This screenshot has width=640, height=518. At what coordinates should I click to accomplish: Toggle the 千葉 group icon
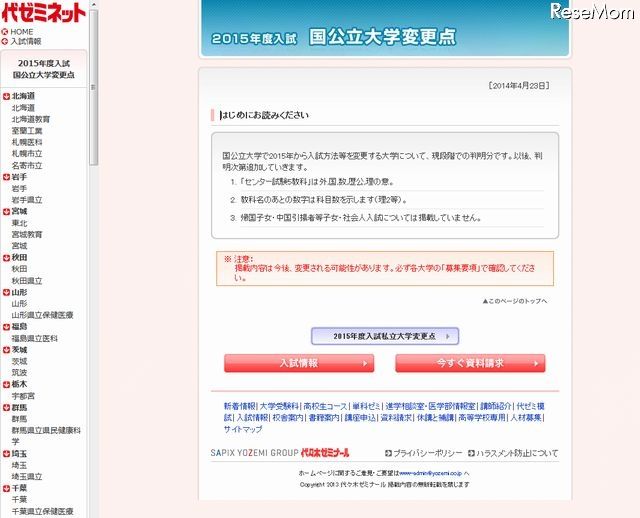(6, 488)
